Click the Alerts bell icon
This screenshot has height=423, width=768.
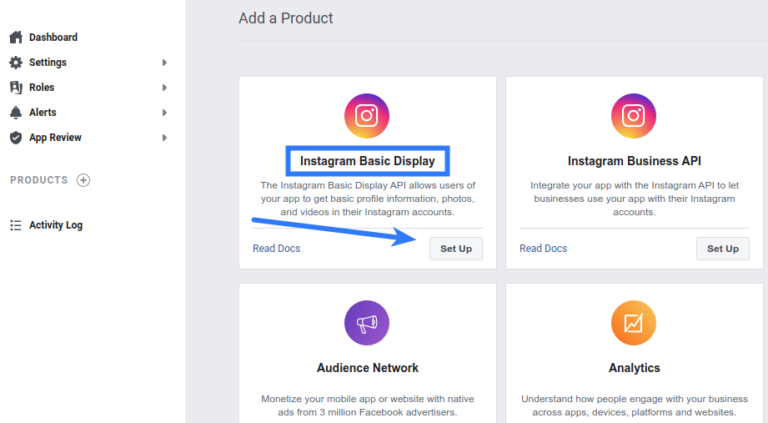coord(15,113)
